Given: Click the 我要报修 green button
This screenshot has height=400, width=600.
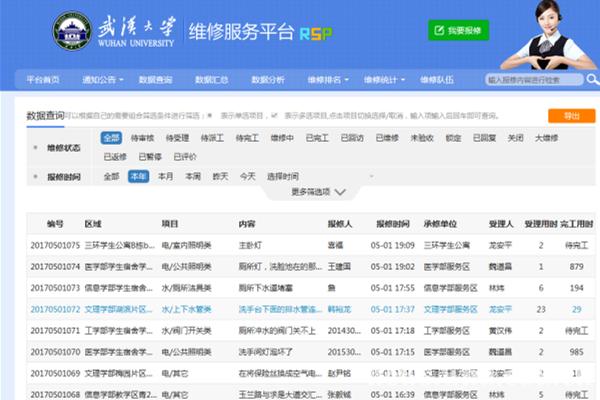Looking at the screenshot, I should 458,31.
